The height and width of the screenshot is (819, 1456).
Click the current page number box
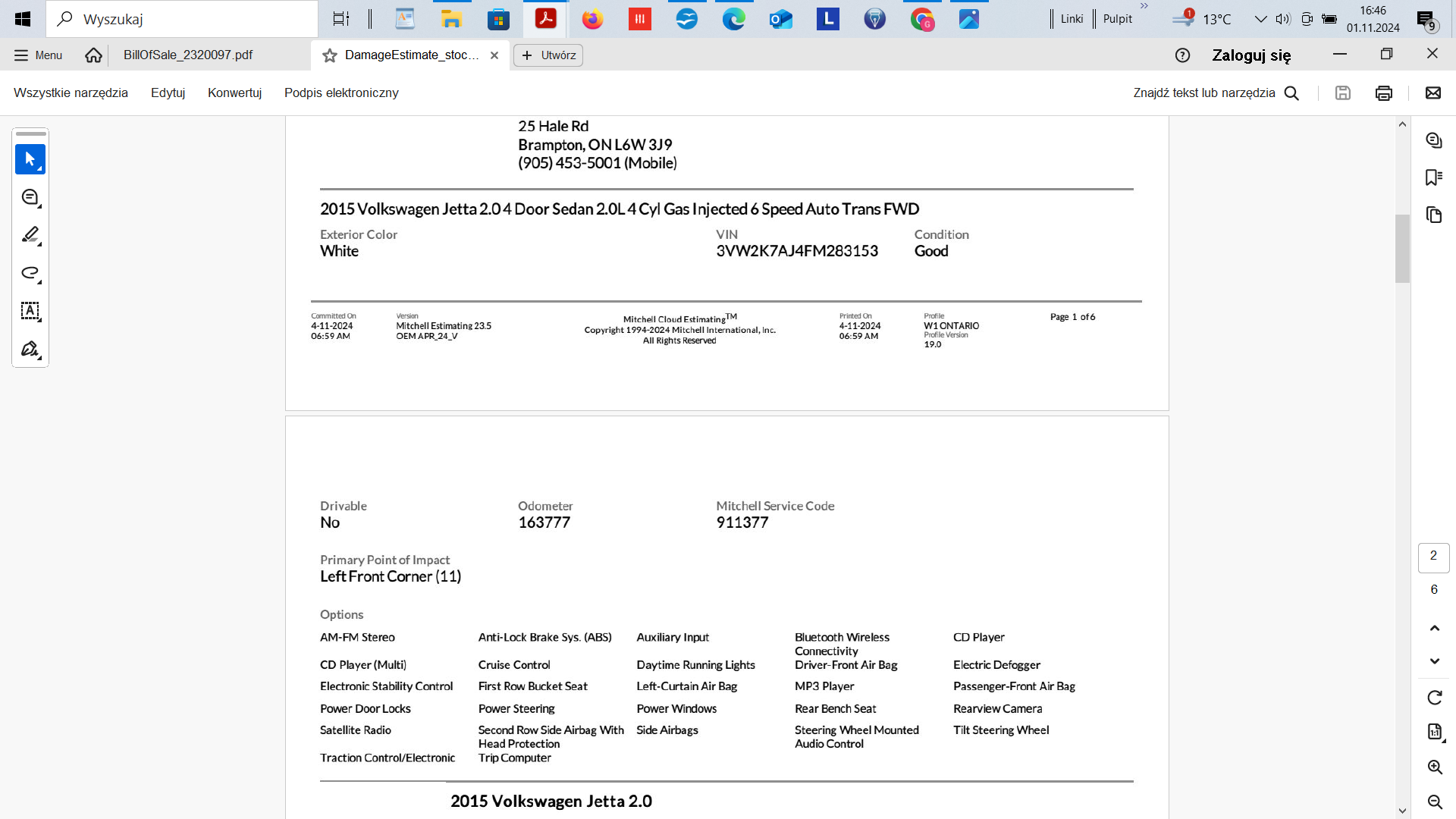pos(1433,557)
